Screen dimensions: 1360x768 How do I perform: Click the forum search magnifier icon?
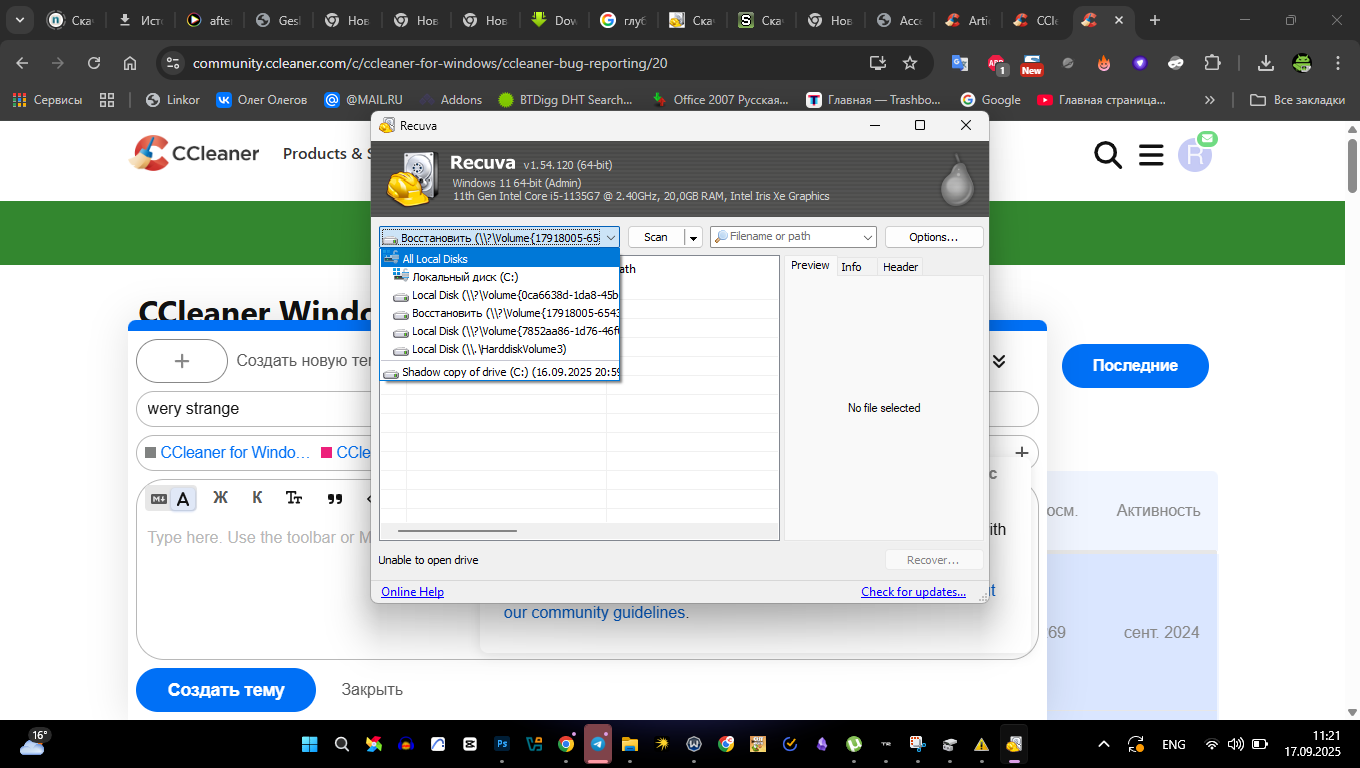point(1107,155)
